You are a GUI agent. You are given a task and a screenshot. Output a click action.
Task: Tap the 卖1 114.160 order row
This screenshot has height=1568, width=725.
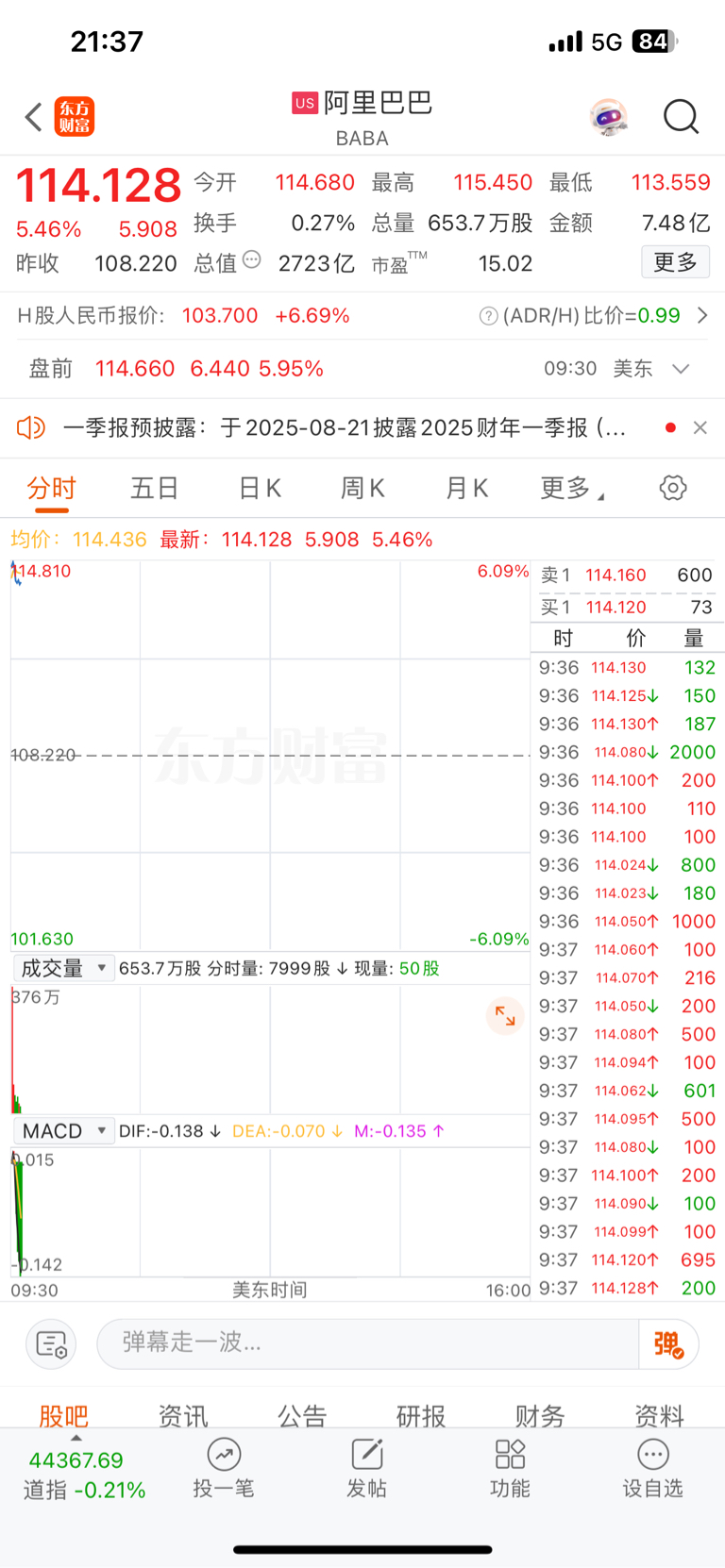click(x=627, y=575)
